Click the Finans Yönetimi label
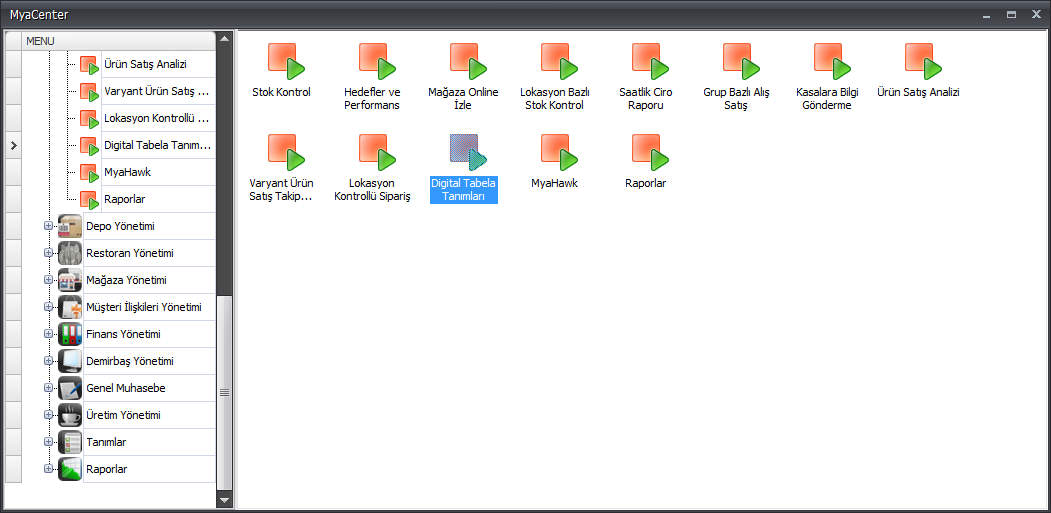 click(123, 334)
